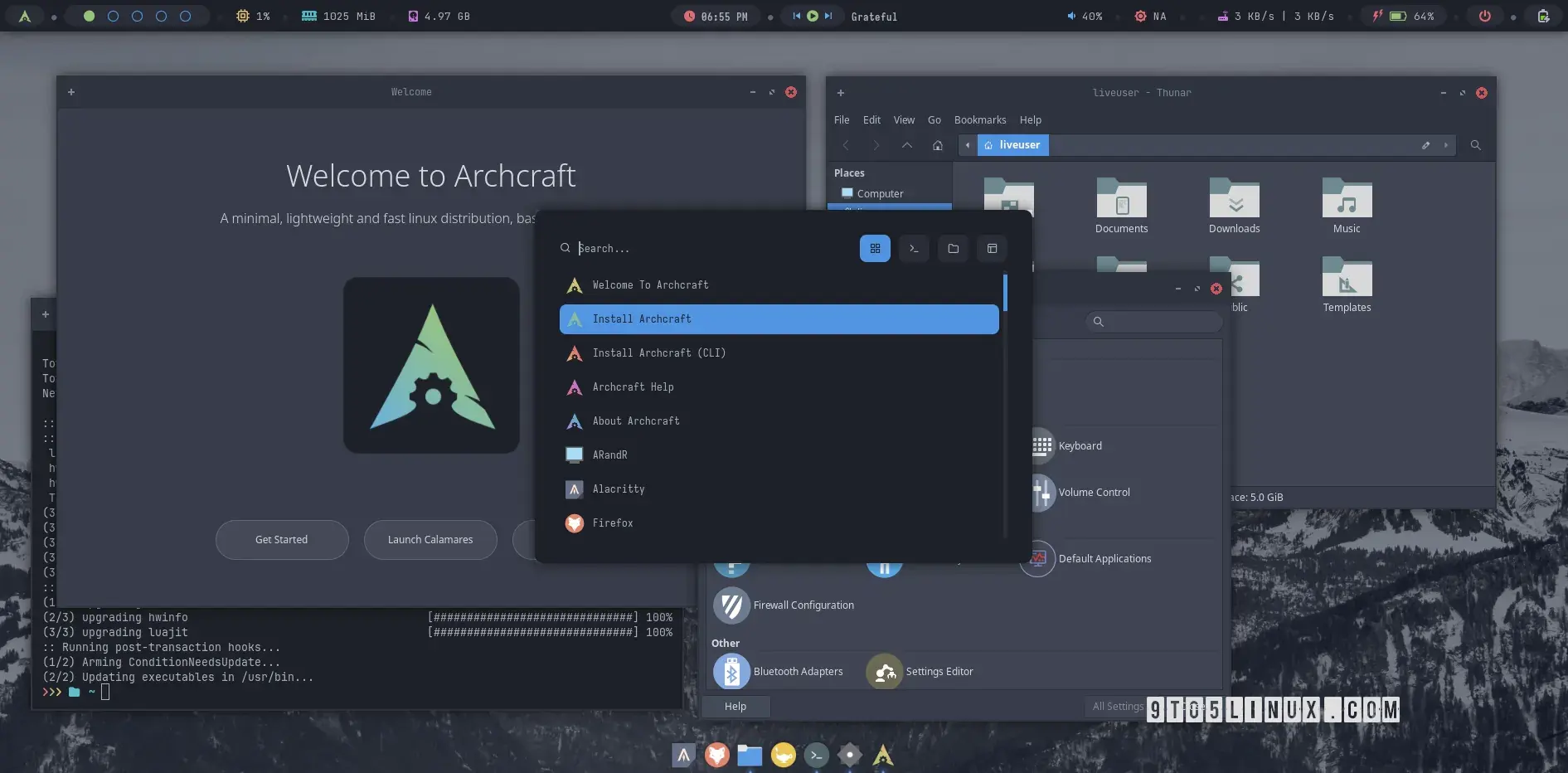The width and height of the screenshot is (1568, 773).
Task: Click the search icon in Thunar toolbar
Action: click(1475, 145)
